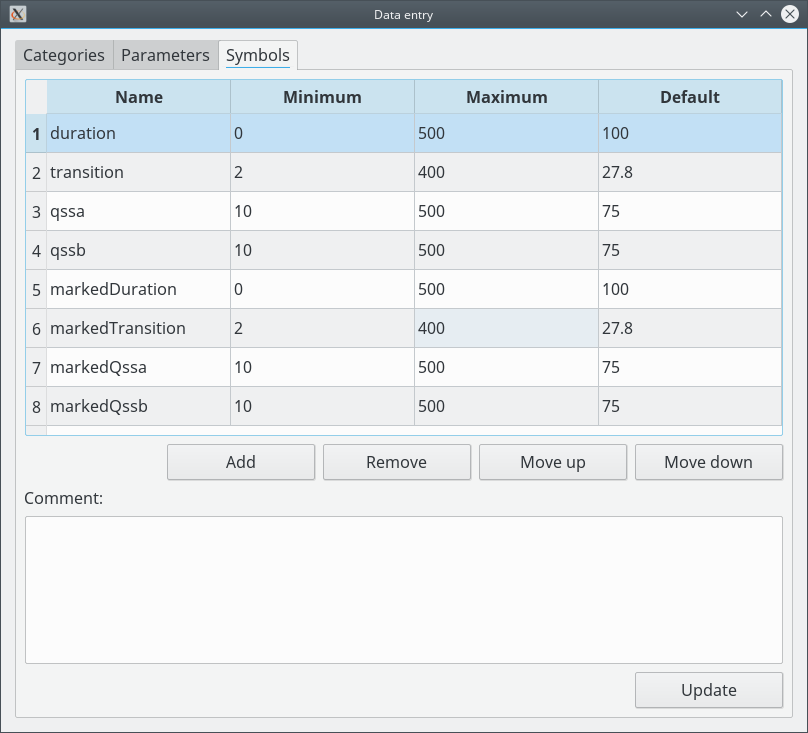Open the Parameters tab
The width and height of the screenshot is (808, 733).
click(x=165, y=55)
